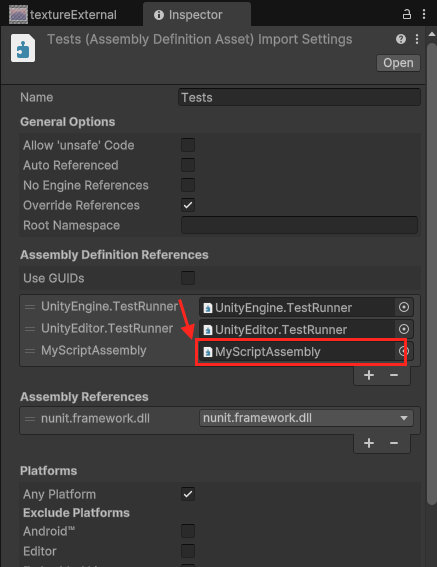The width and height of the screenshot is (437, 567).
Task: Grab the MyScriptAssembly row drag handle
Action: (30, 351)
